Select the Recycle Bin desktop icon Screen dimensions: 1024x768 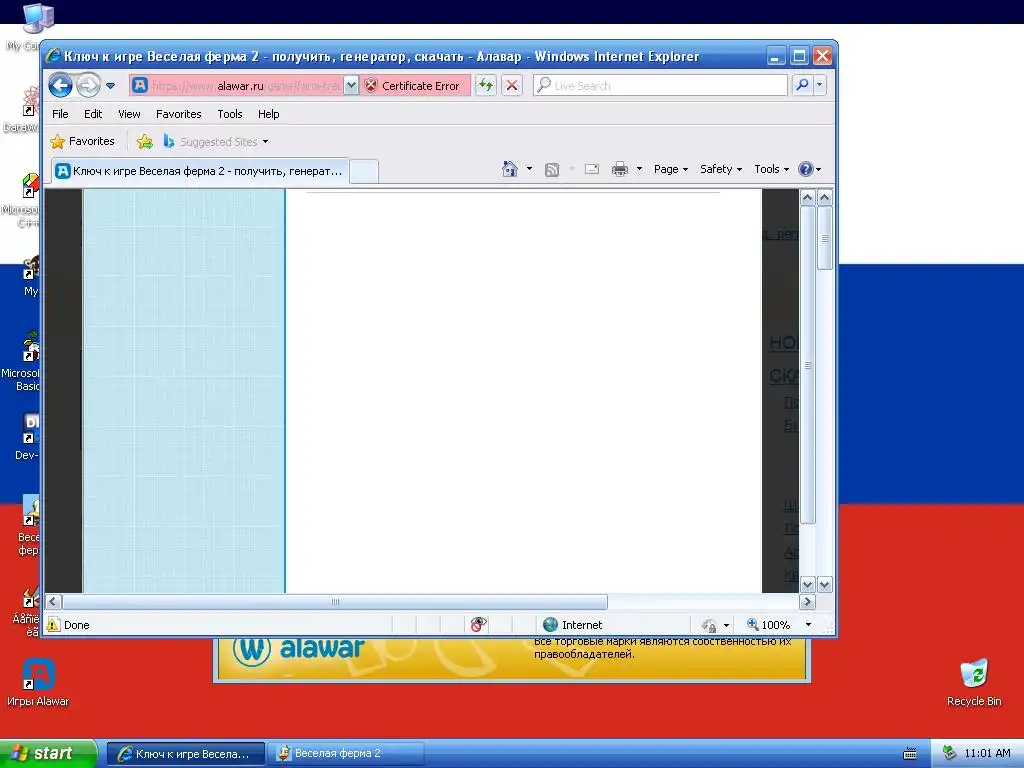coord(974,683)
